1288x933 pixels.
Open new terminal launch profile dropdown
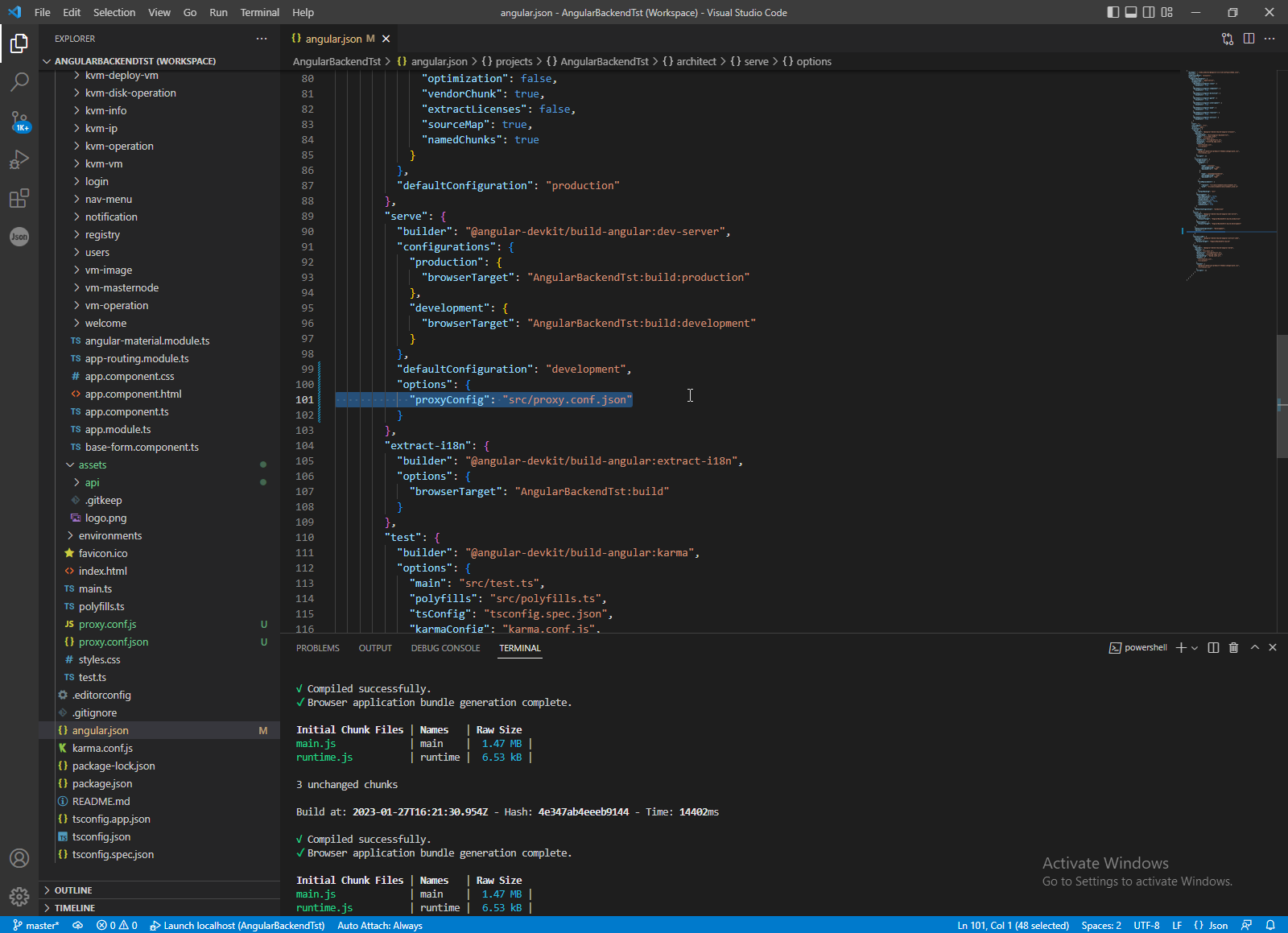pos(1195,648)
